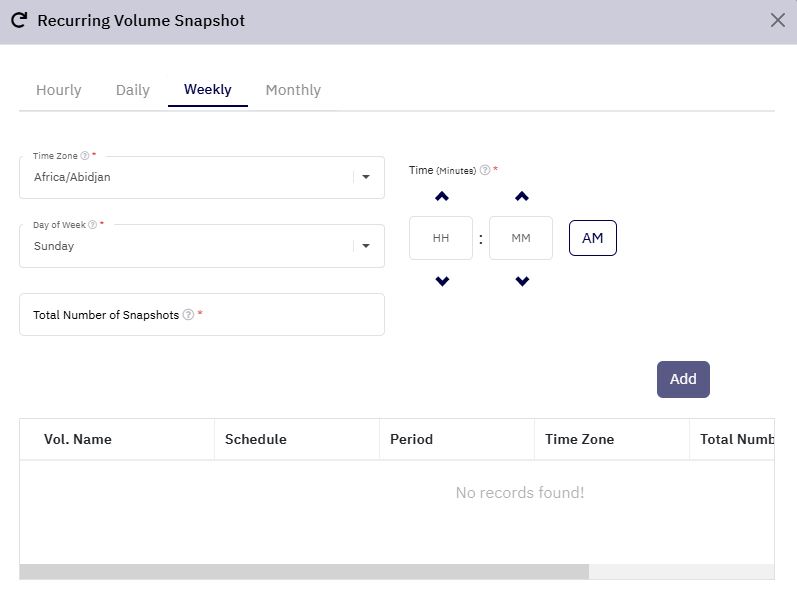797x592 pixels.
Task: Click the Add button
Action: click(683, 379)
